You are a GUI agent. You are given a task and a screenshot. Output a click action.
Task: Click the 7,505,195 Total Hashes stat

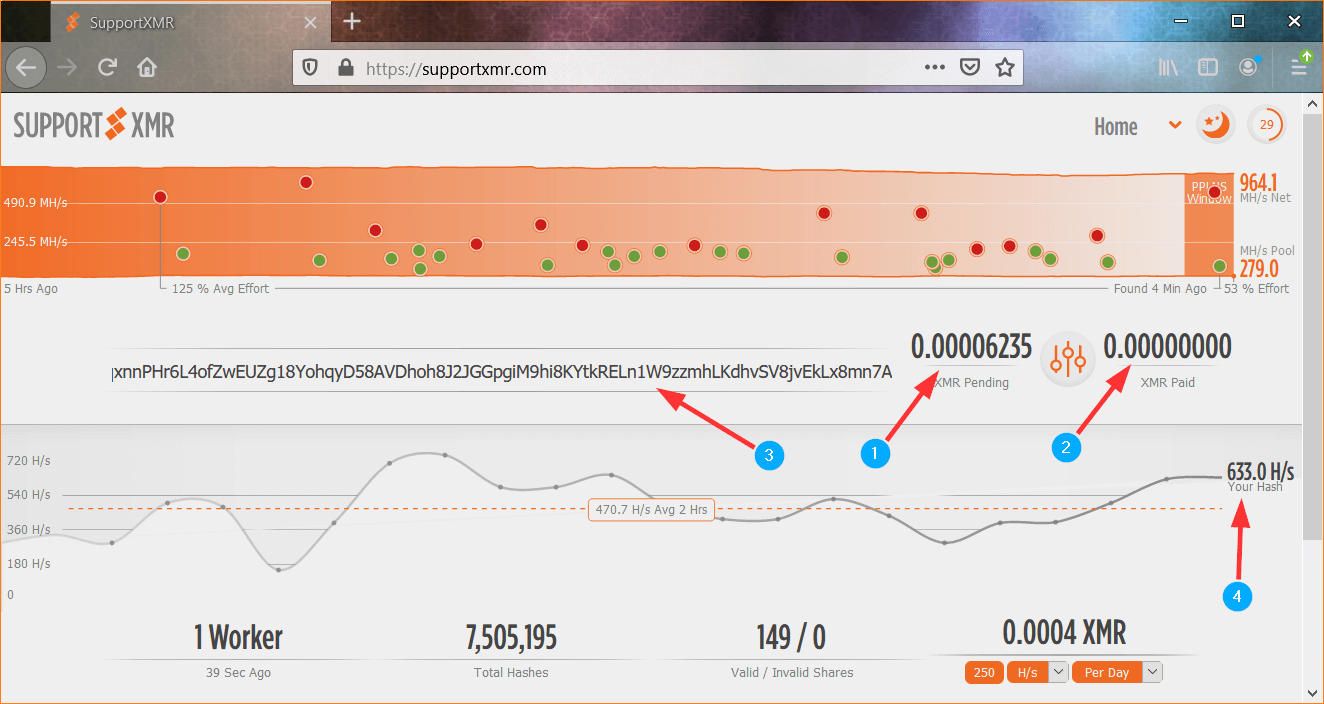(x=511, y=637)
